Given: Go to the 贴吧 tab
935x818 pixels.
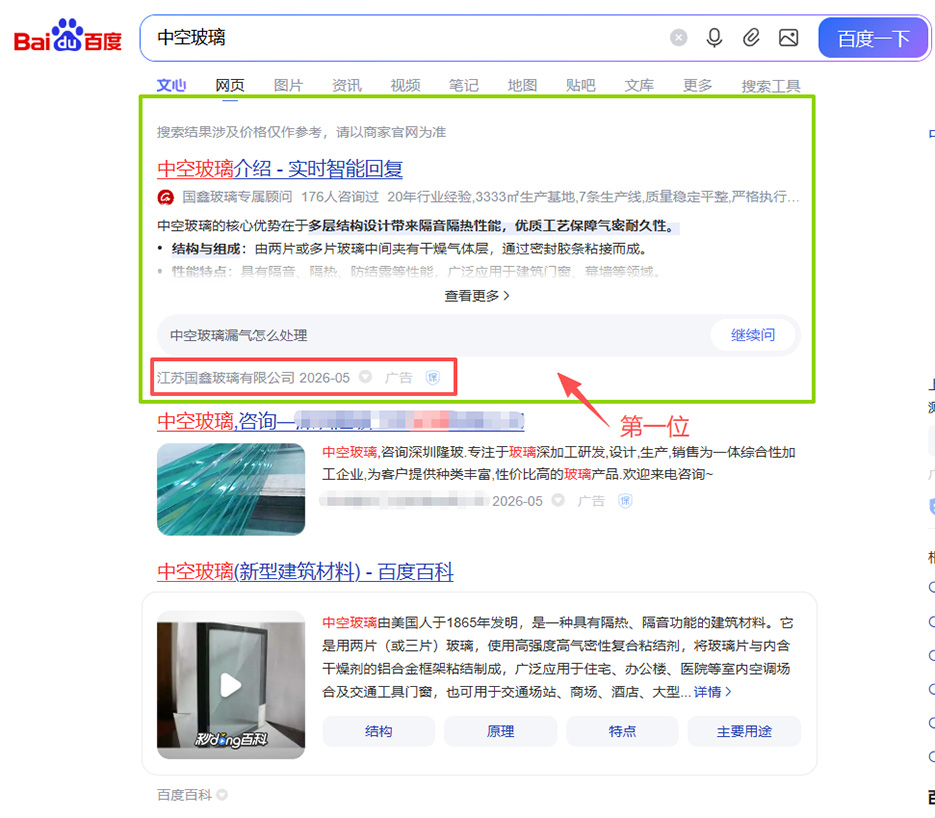Looking at the screenshot, I should pyautogui.click(x=581, y=86).
